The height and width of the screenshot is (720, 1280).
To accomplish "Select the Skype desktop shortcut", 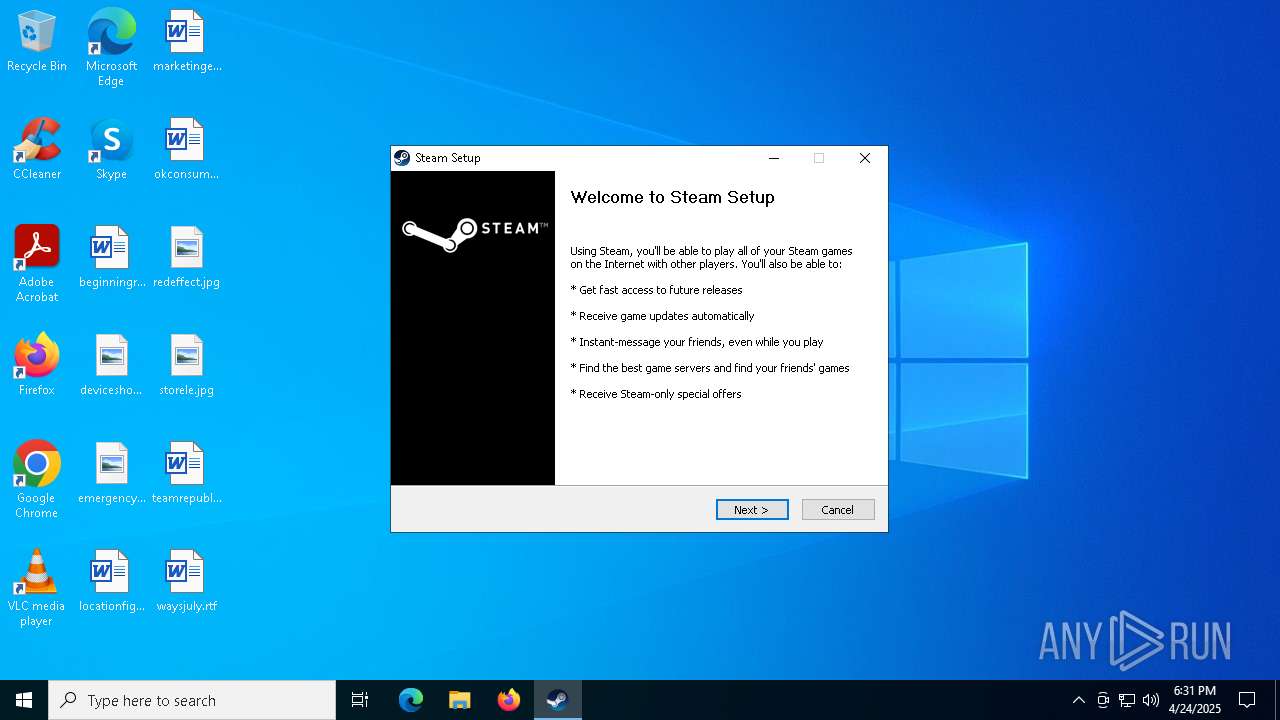I will pos(111,150).
